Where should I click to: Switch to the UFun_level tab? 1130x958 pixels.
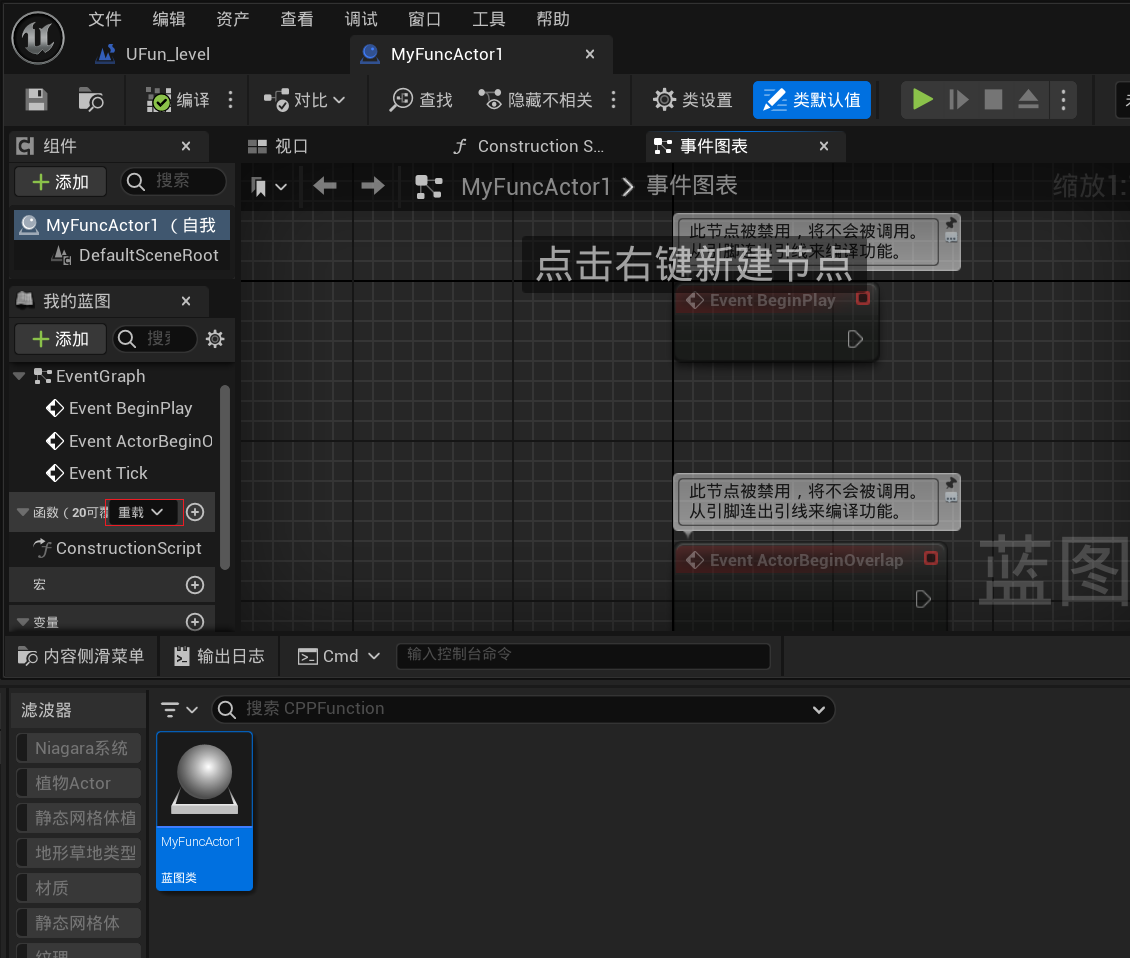154,54
